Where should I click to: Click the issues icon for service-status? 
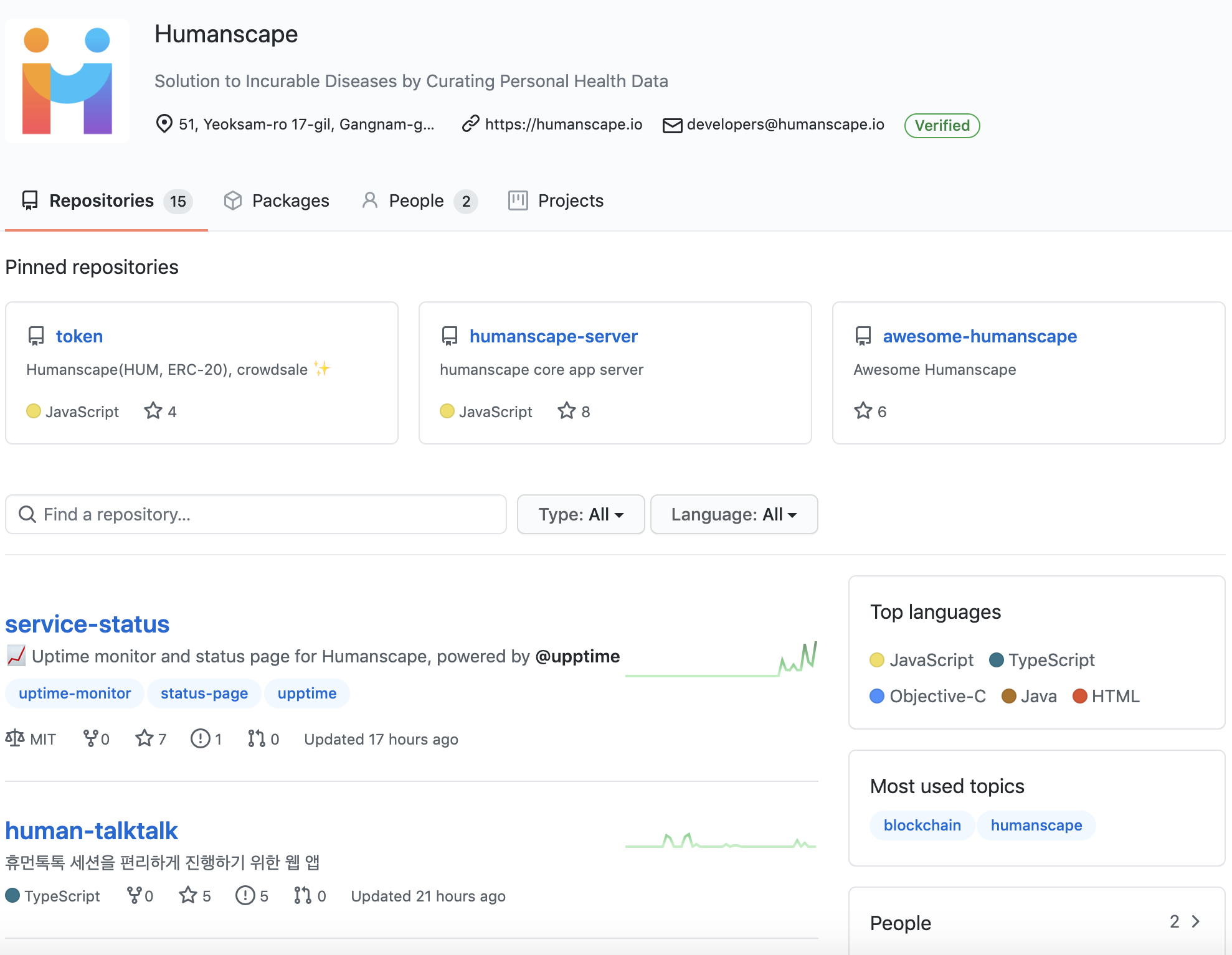(x=200, y=738)
